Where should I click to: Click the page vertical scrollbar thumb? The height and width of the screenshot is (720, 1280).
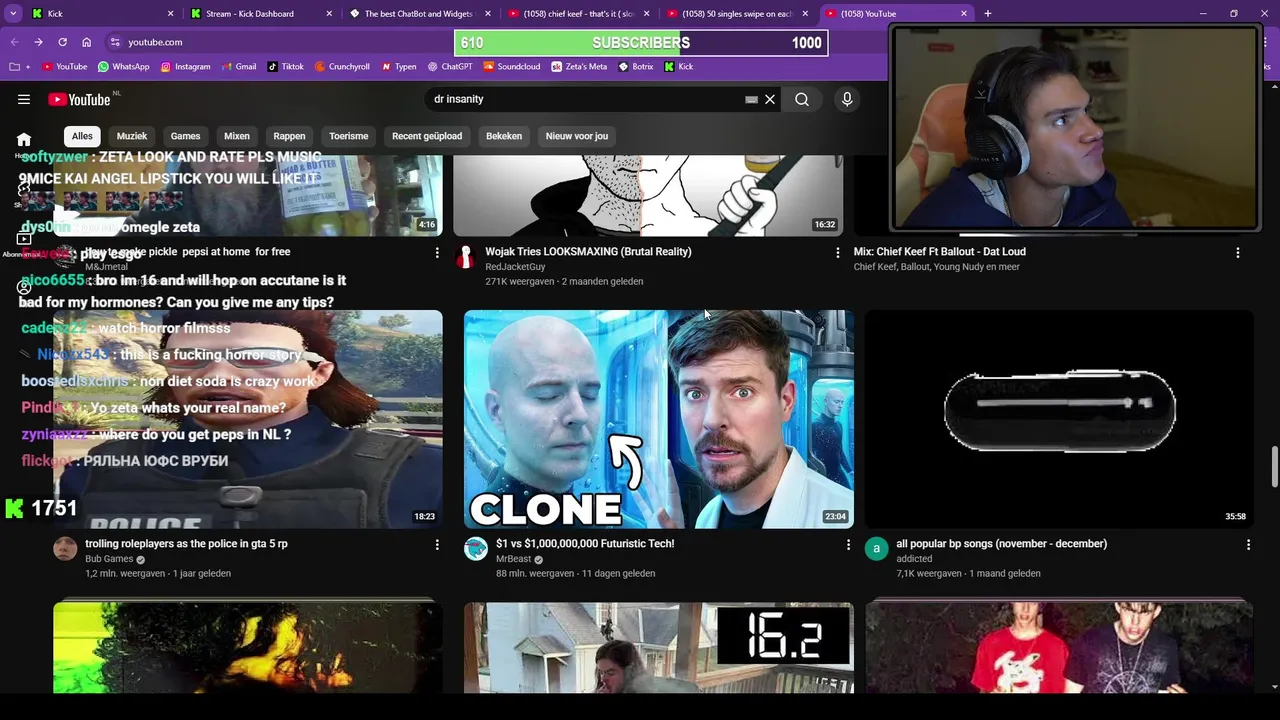[1274, 468]
